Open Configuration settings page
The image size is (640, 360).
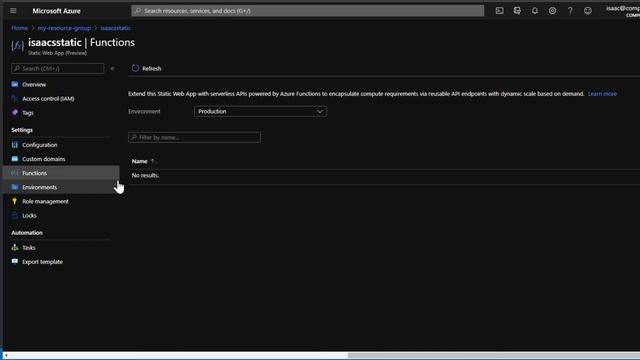pyautogui.click(x=40, y=145)
